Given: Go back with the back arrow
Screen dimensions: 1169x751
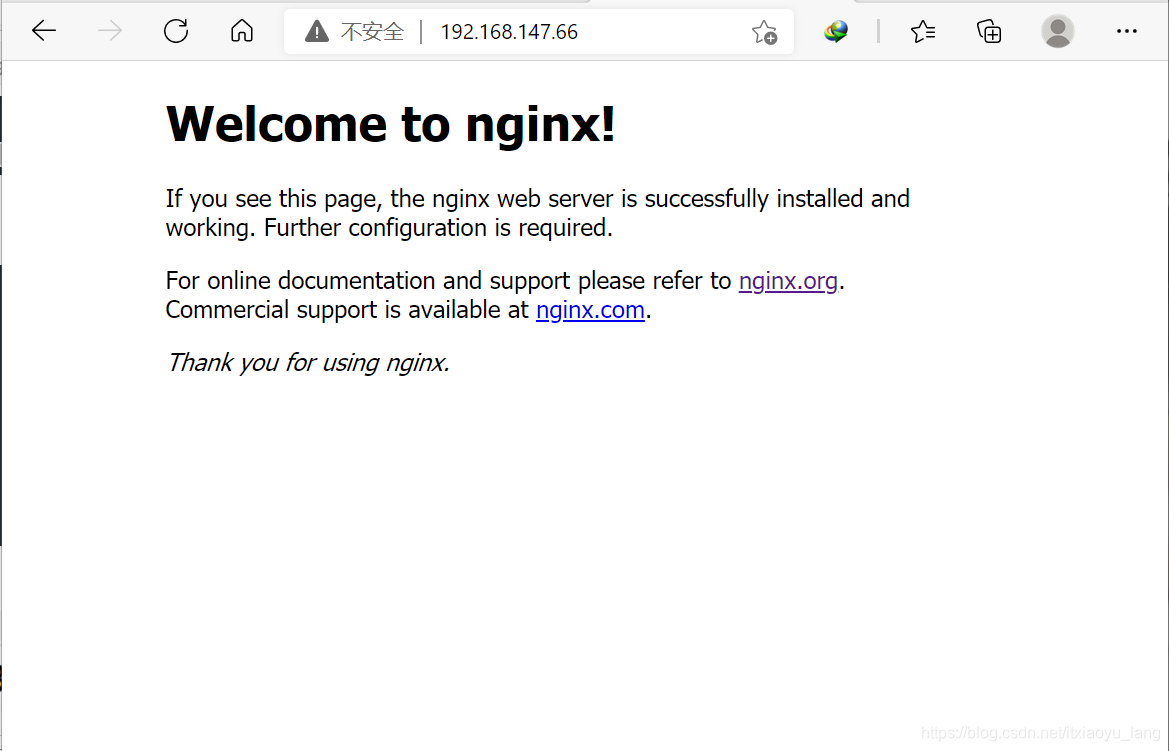Looking at the screenshot, I should pyautogui.click(x=44, y=31).
